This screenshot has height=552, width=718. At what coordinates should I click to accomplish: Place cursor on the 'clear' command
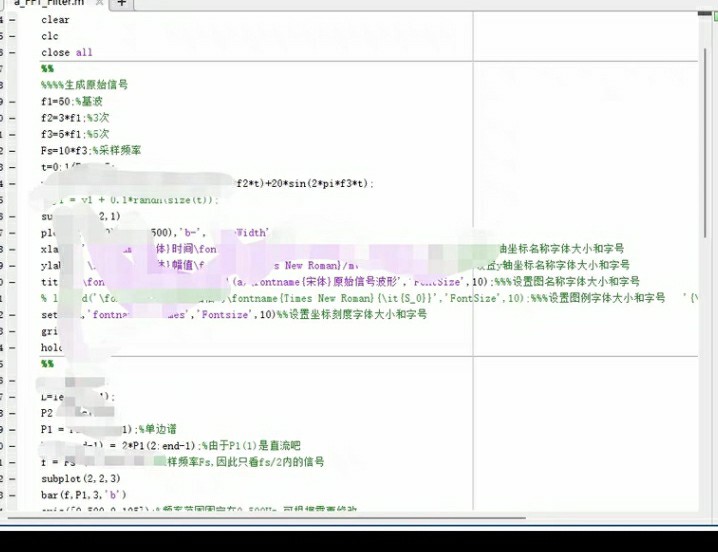click(55, 20)
